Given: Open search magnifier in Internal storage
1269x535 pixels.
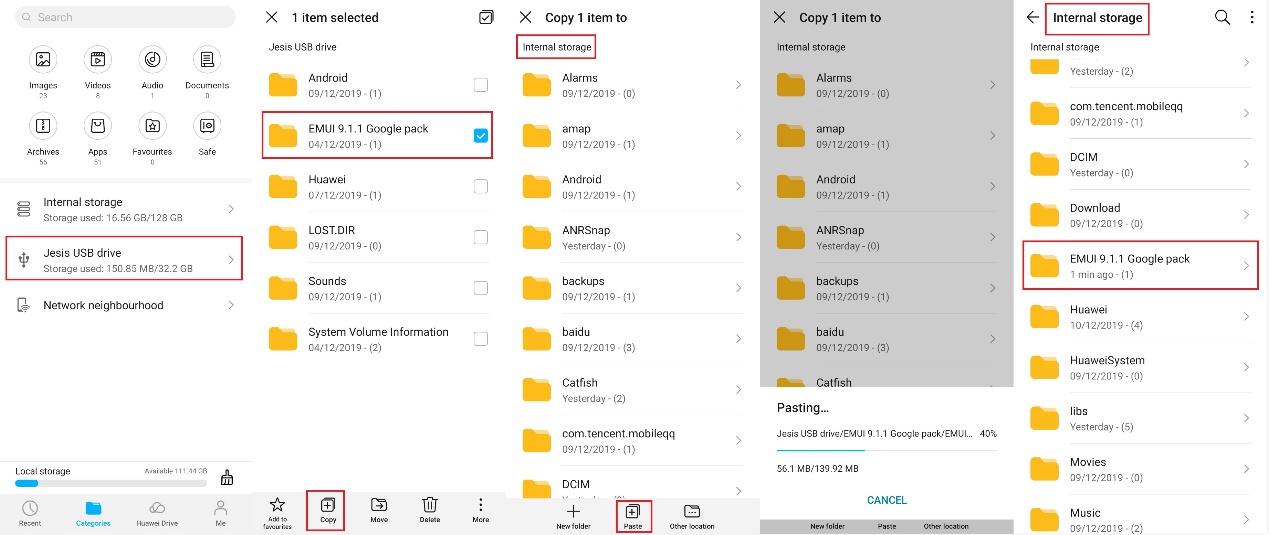Looking at the screenshot, I should [1222, 17].
